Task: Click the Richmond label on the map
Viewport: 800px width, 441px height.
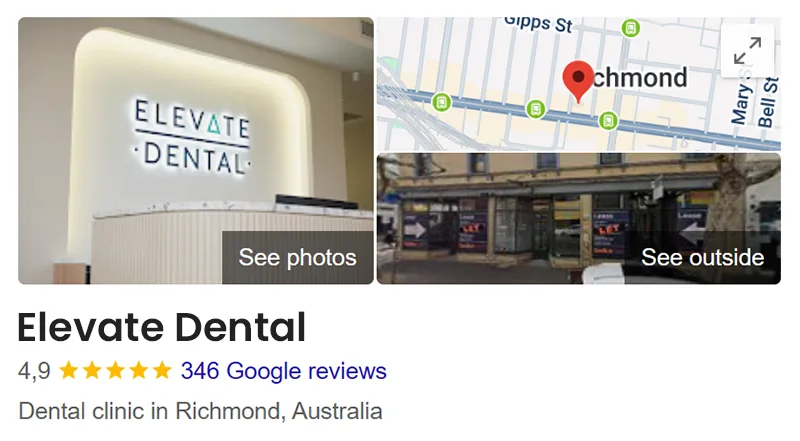Action: (639, 78)
